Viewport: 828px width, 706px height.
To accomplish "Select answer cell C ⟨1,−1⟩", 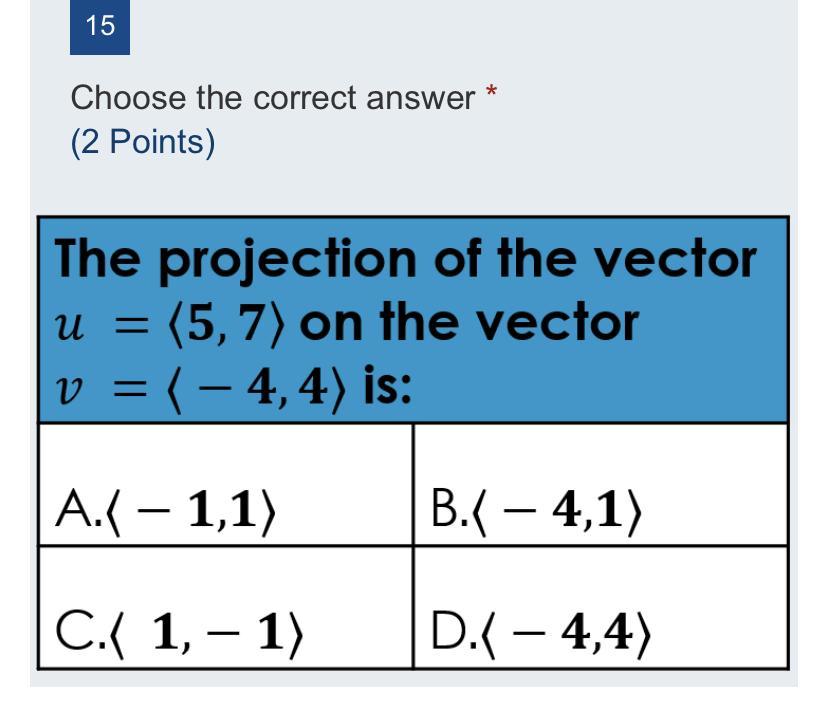I will [226, 607].
